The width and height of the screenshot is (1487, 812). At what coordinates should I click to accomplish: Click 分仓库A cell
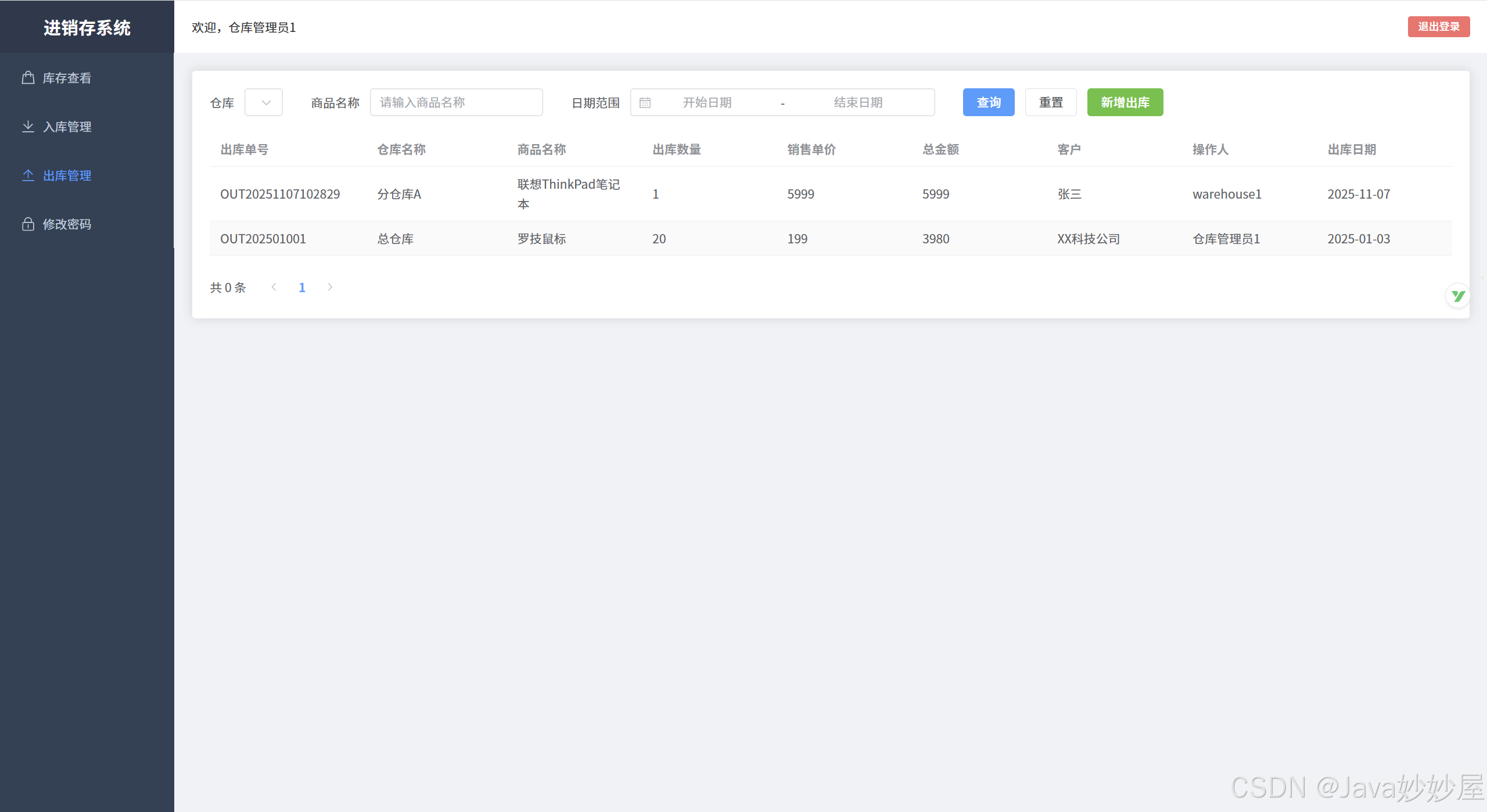pyautogui.click(x=399, y=194)
